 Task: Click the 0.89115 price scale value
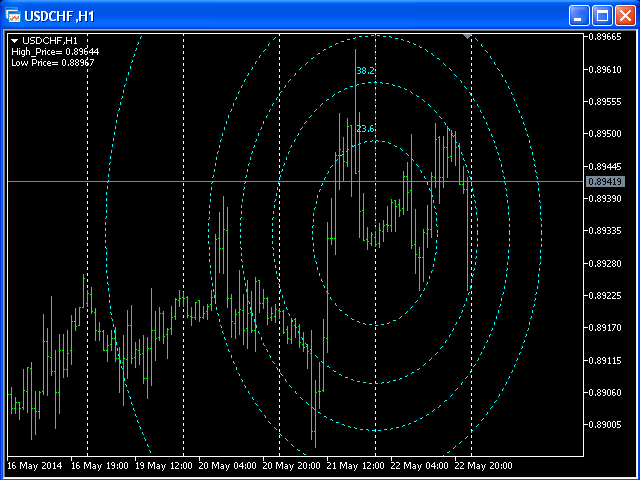click(605, 360)
